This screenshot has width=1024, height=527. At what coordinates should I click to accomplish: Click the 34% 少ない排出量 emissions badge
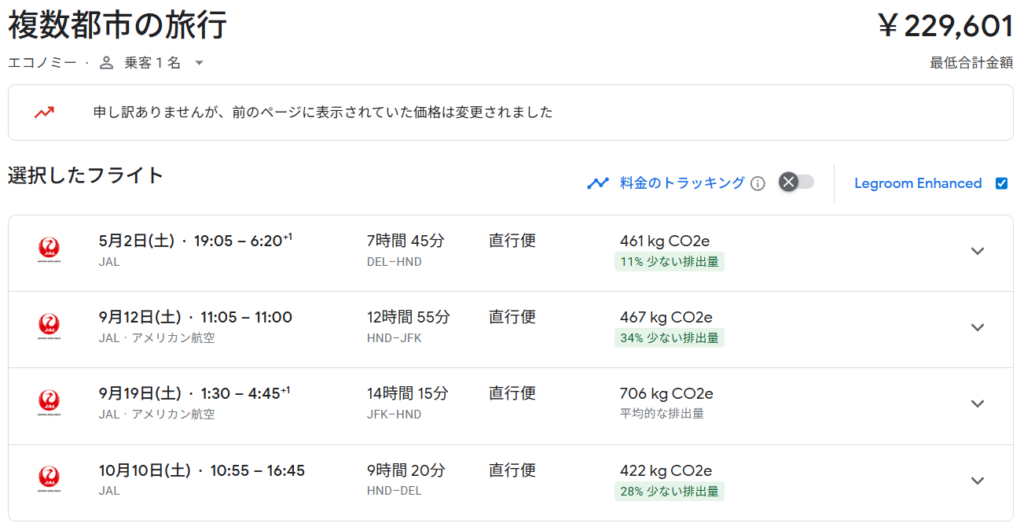click(669, 338)
